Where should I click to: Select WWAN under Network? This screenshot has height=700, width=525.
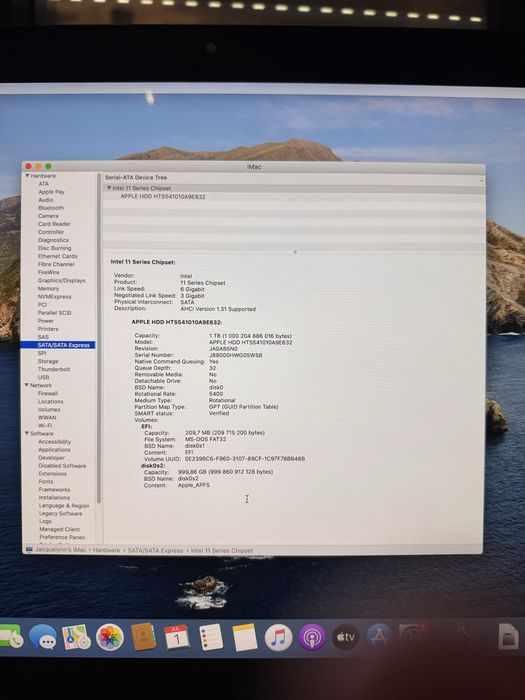tap(47, 417)
